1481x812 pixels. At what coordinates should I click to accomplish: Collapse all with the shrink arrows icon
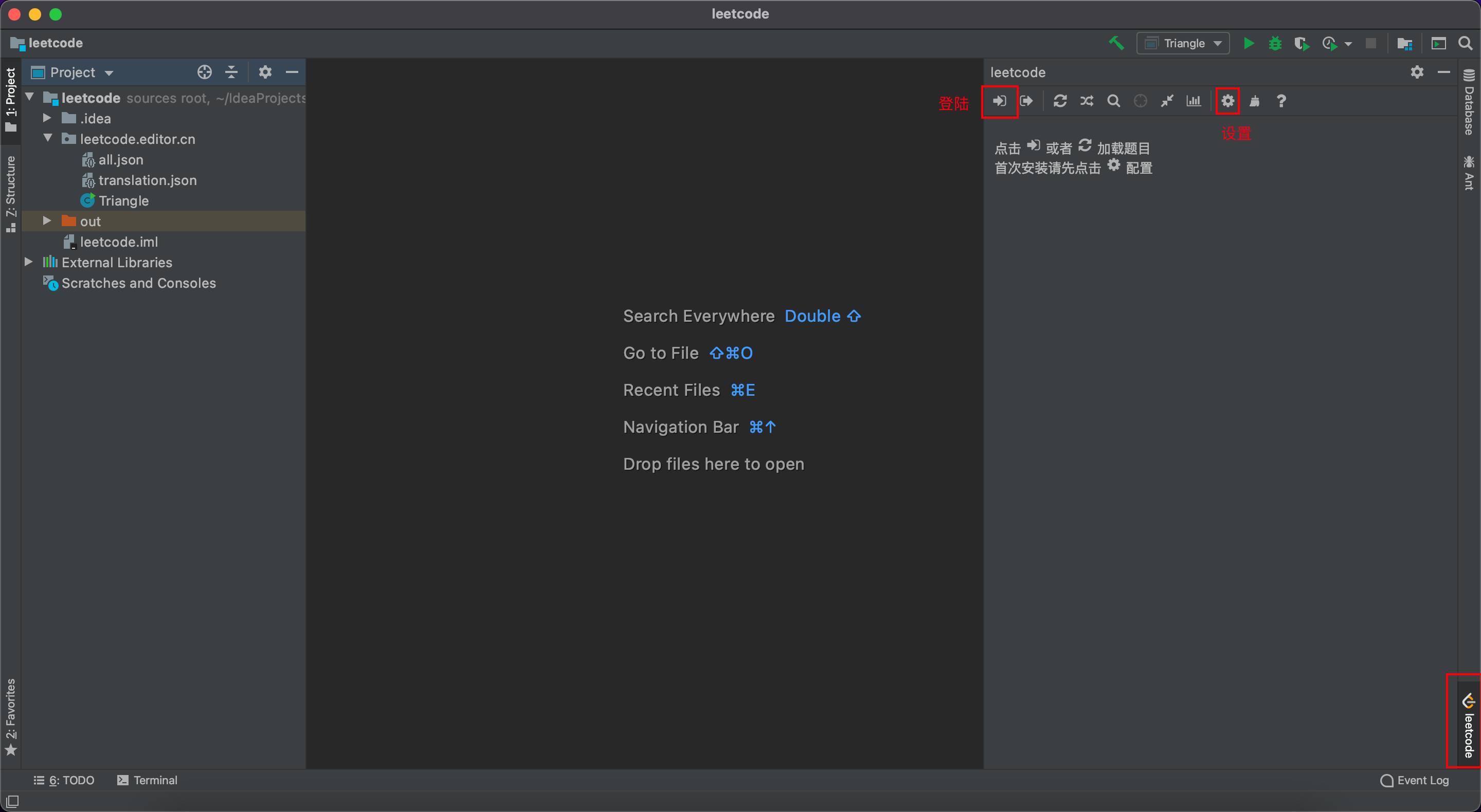click(x=1166, y=101)
